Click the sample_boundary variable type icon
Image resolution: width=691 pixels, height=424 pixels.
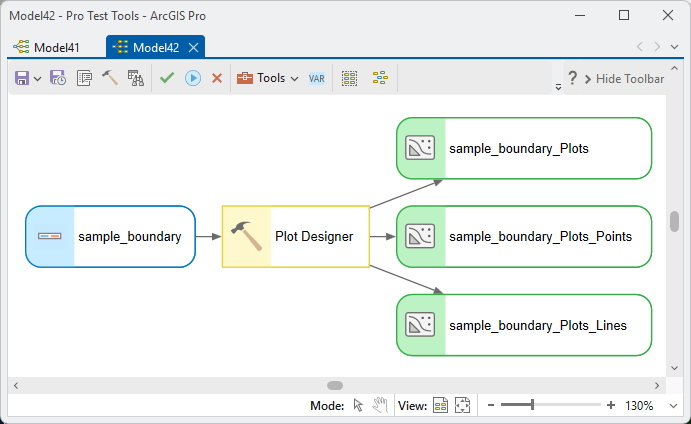click(49, 236)
